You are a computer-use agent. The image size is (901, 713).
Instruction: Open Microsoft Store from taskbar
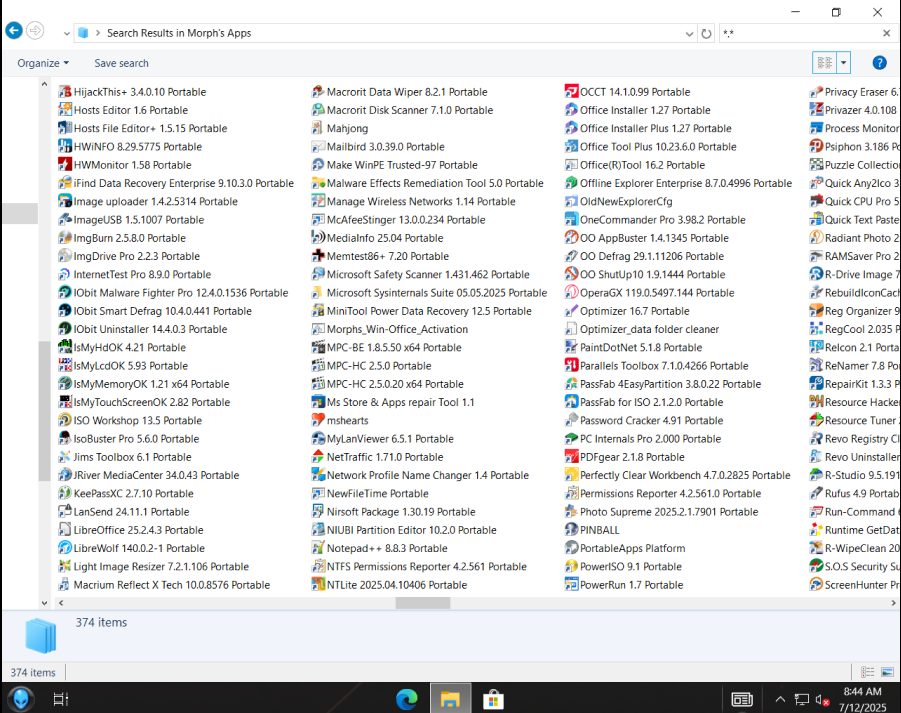coord(493,699)
